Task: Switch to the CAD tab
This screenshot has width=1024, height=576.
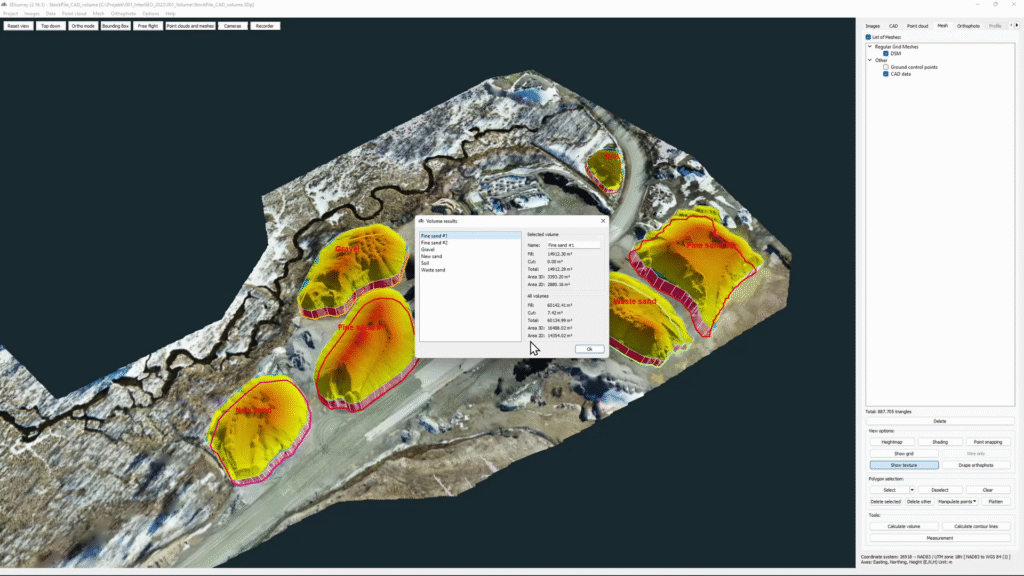Action: (x=893, y=26)
